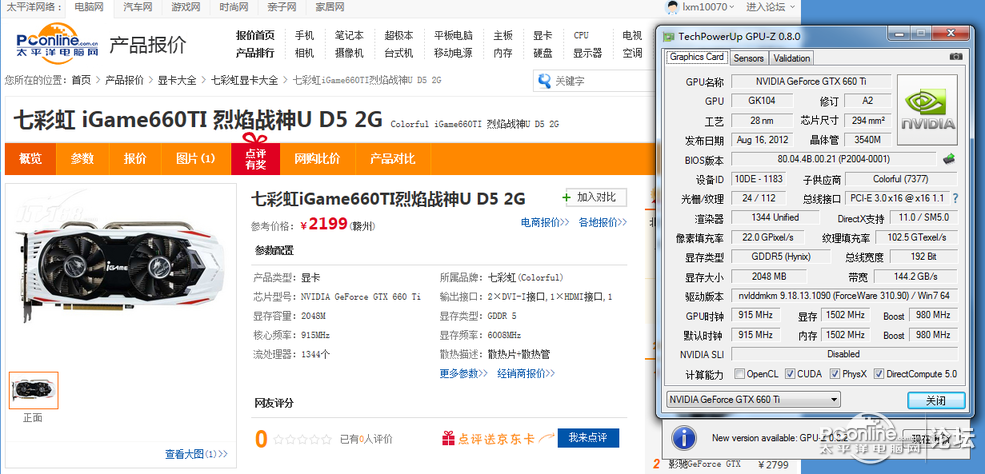Click the driver version field ForceWare 310.90

(844, 295)
